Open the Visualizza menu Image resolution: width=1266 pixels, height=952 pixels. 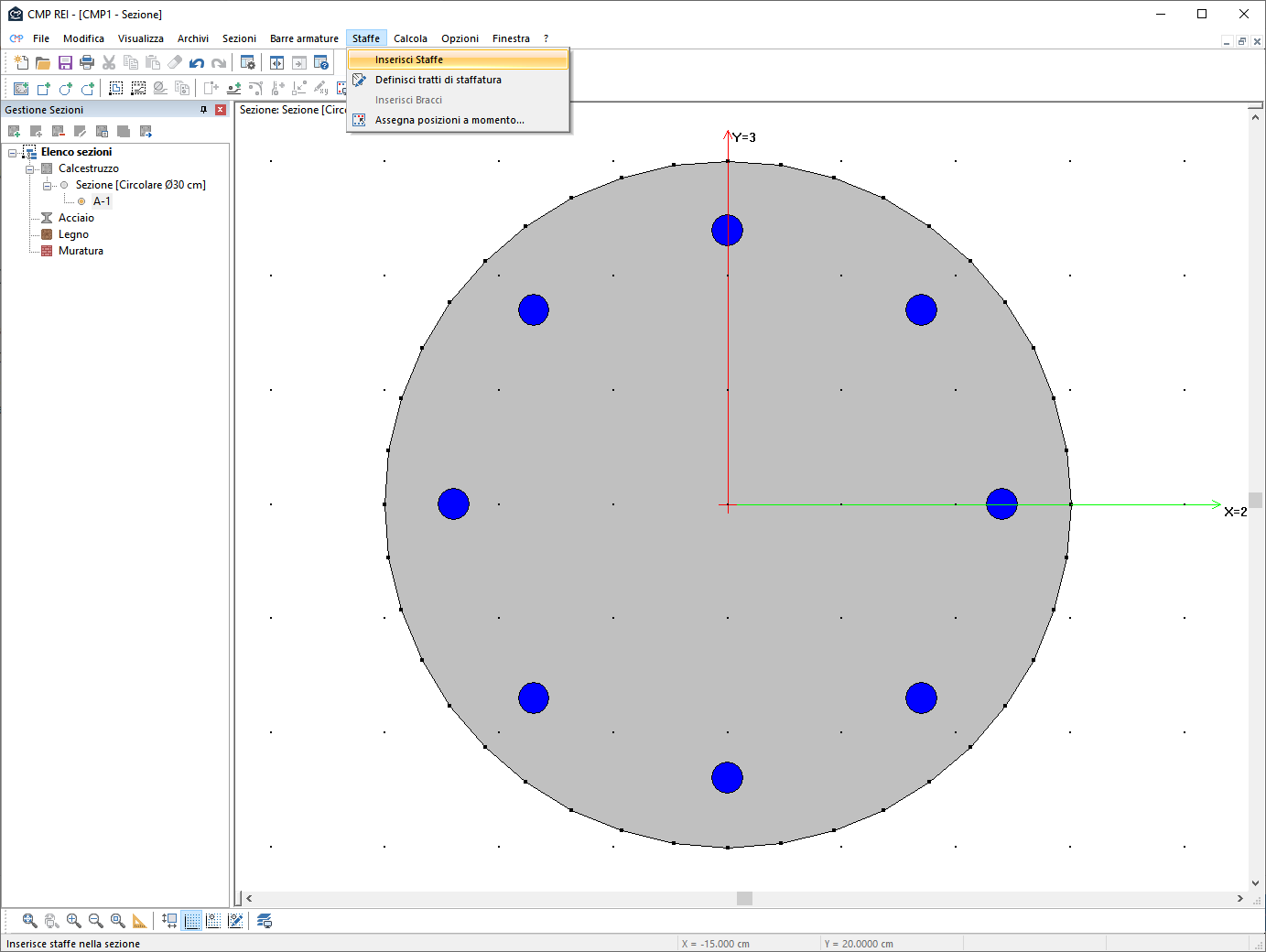[141, 38]
